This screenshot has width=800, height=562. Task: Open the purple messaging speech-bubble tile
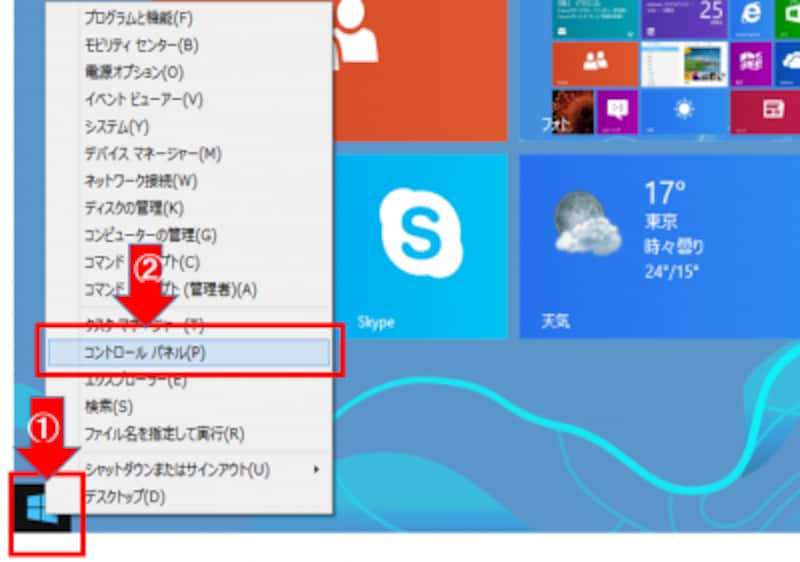pos(617,112)
